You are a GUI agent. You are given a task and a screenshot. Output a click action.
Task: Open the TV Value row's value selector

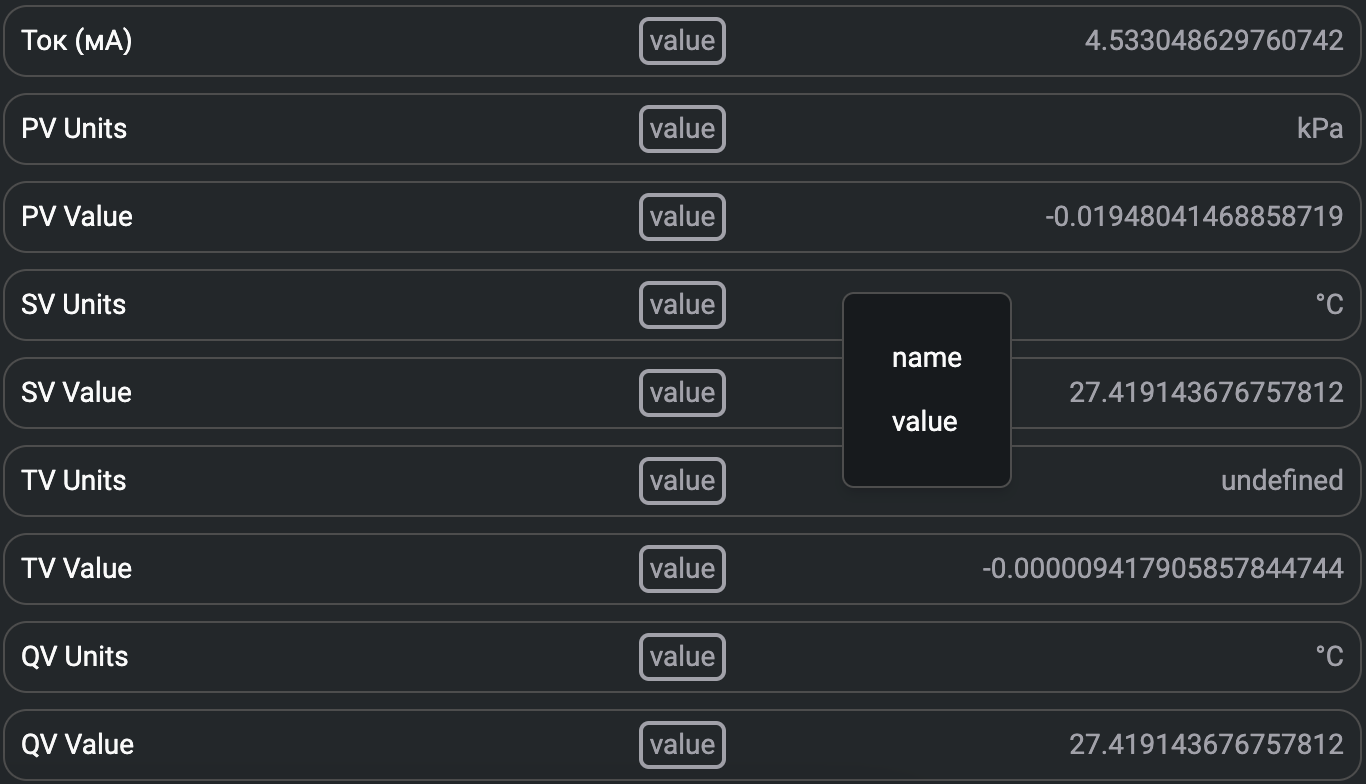click(x=682, y=569)
